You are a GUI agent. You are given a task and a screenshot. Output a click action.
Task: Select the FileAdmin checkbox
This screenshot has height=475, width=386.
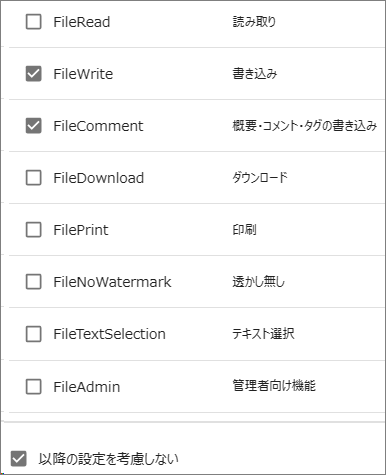(34, 387)
